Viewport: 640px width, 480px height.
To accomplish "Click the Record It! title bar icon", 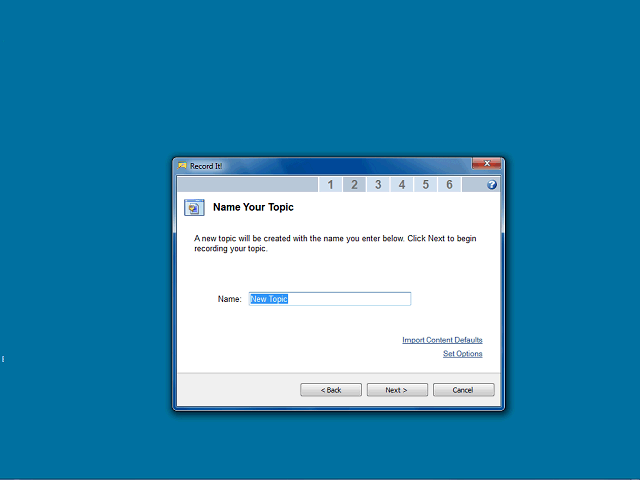I will [x=182, y=166].
